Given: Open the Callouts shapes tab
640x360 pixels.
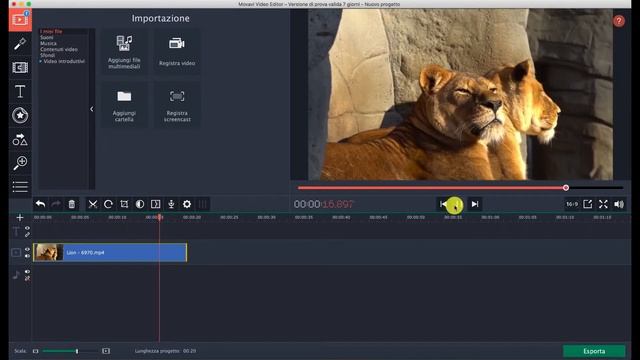Looking at the screenshot, I should pyautogui.click(x=20, y=140).
